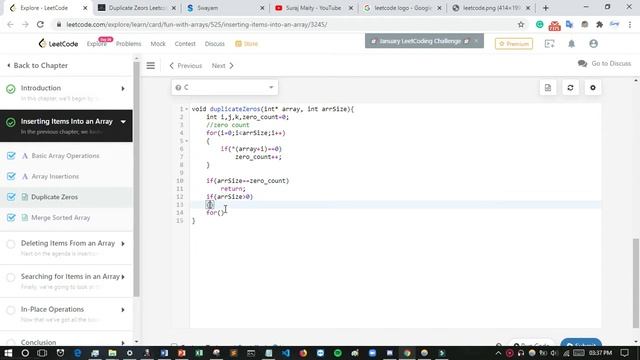
Task: Bookmark the page with star icon
Action: pos(521,24)
